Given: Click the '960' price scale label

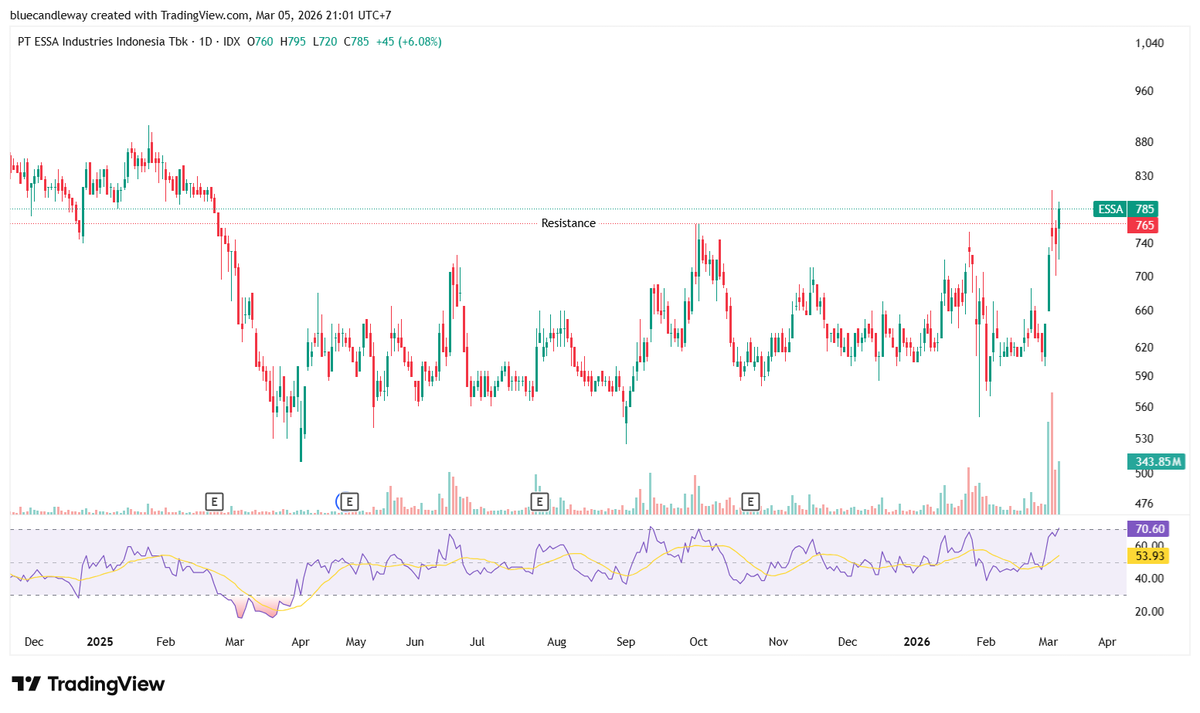Looking at the screenshot, I should pyautogui.click(x=1145, y=90).
